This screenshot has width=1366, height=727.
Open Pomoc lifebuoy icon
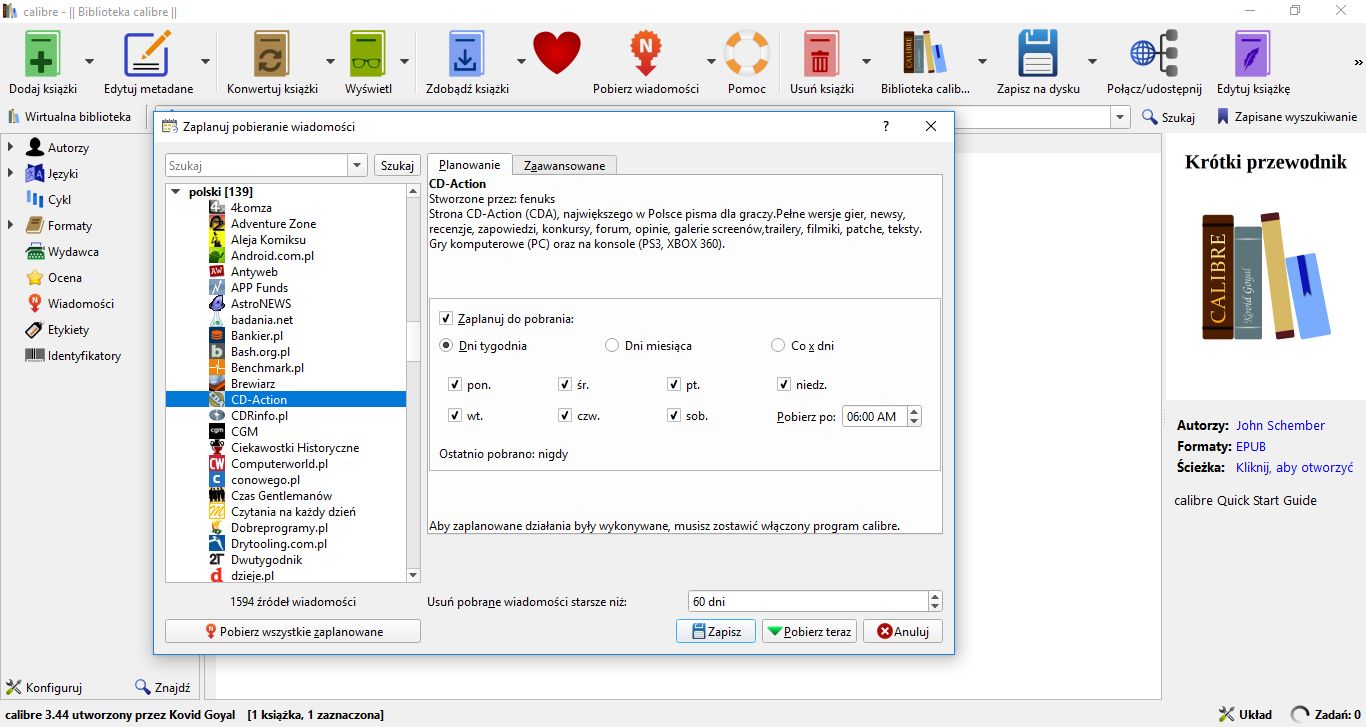[746, 53]
